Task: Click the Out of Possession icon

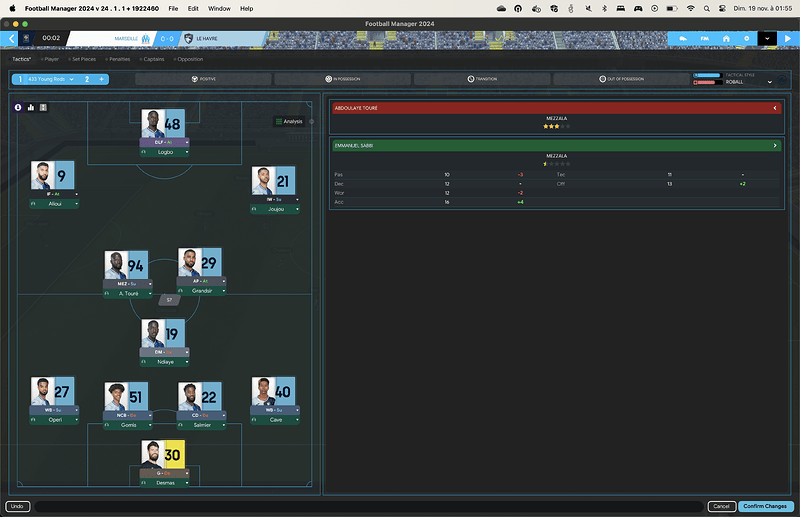Action: (x=602, y=79)
